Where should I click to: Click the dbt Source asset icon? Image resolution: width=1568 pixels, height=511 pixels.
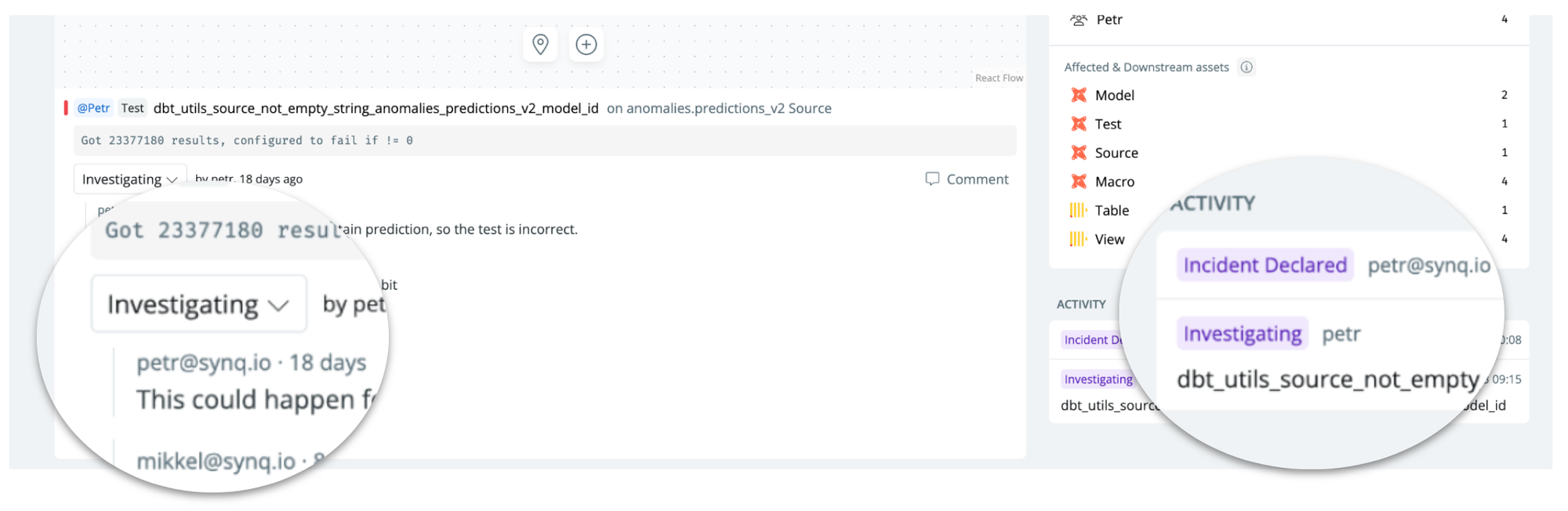pos(1079,153)
